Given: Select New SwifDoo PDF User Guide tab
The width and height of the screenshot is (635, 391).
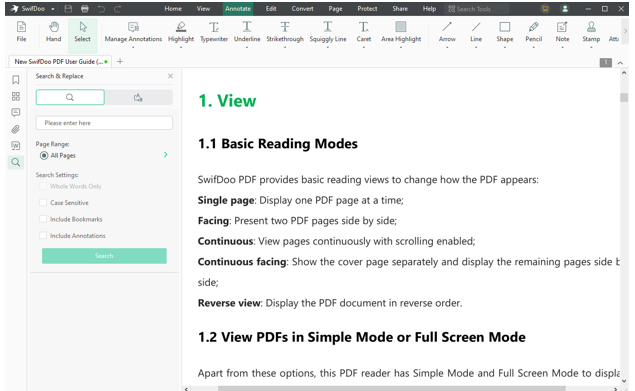Looking at the screenshot, I should click(x=59, y=62).
